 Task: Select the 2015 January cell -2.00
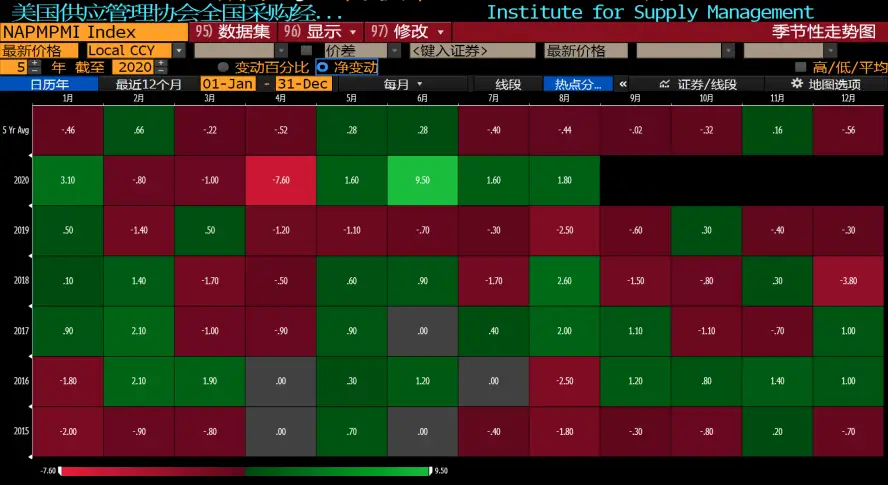pyautogui.click(x=68, y=431)
